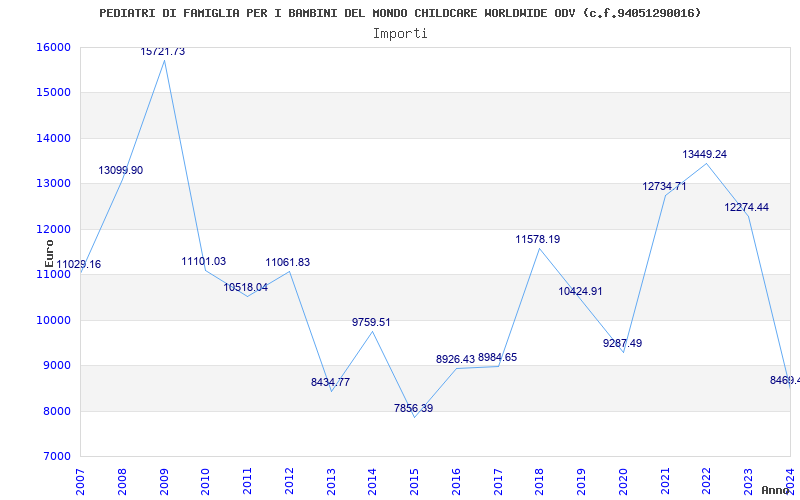The image size is (800, 500).
Task: Select the 10518.04 data label
Action: click(x=245, y=287)
